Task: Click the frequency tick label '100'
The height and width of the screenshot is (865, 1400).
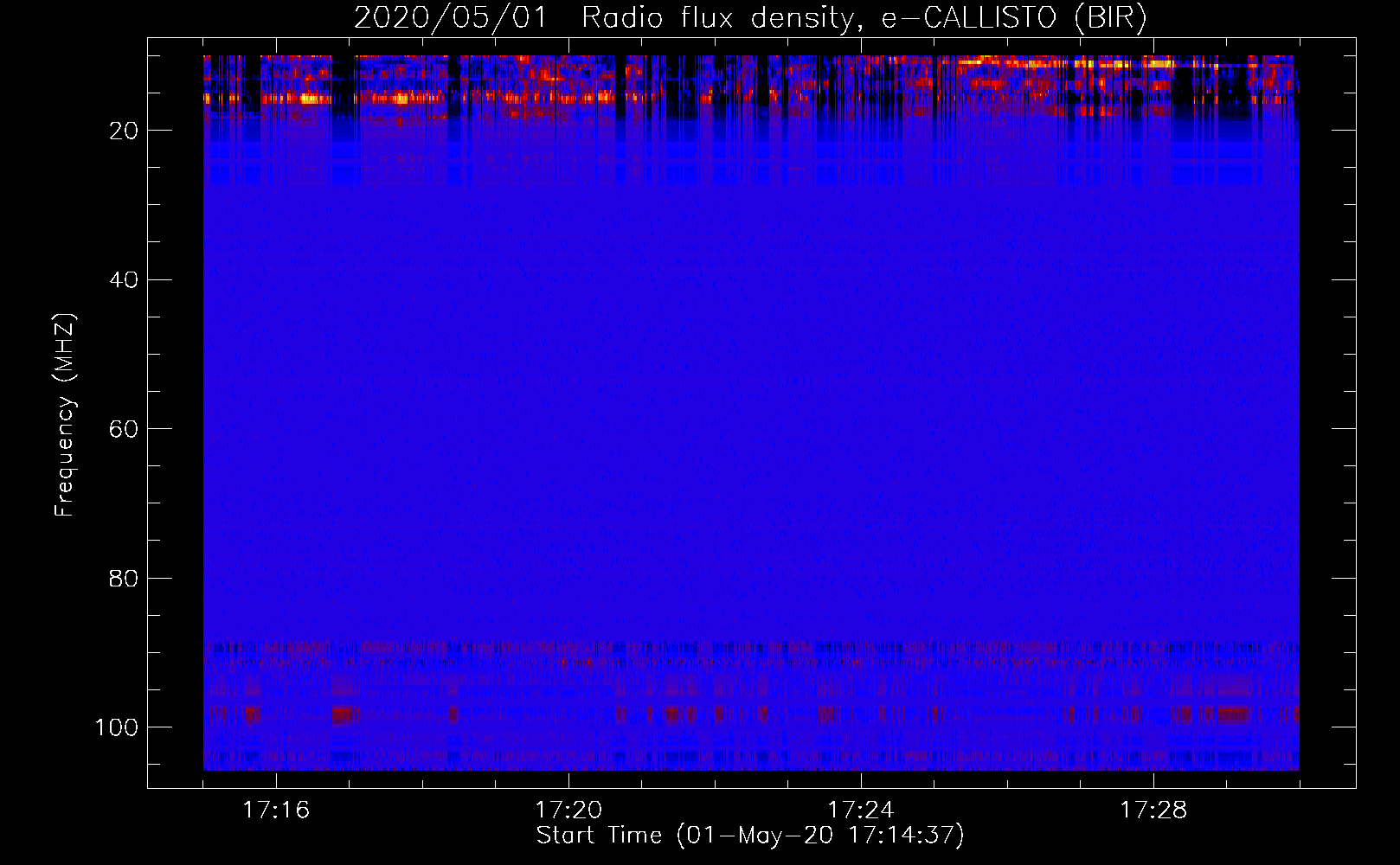Action: (x=117, y=727)
